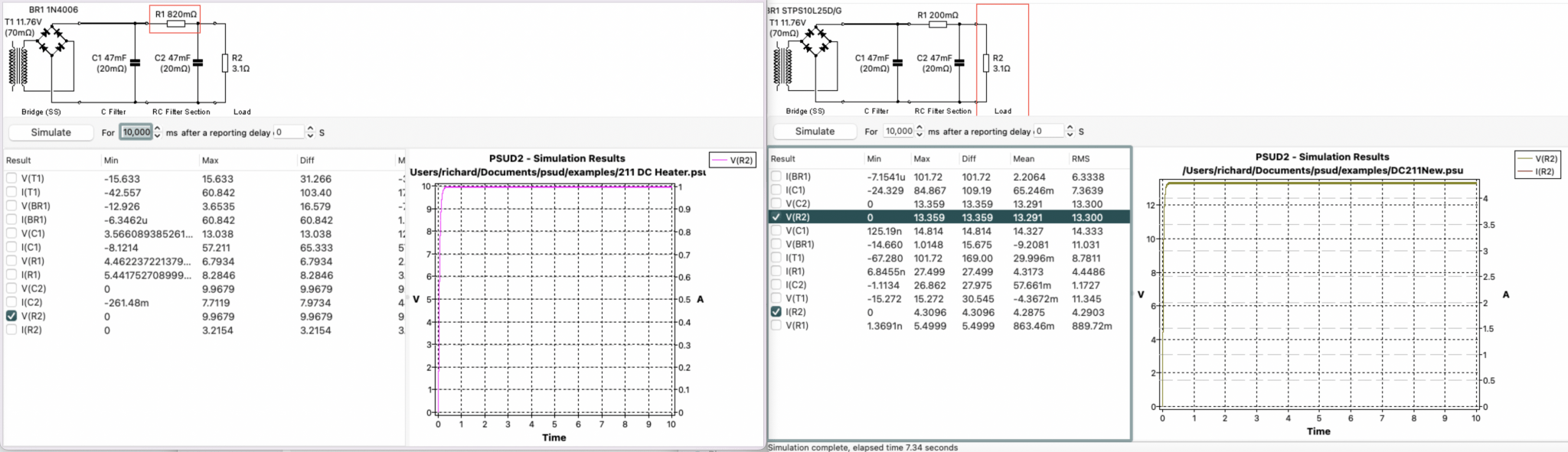Focus the reporting delay field in 211 DC Heater window

289,132
